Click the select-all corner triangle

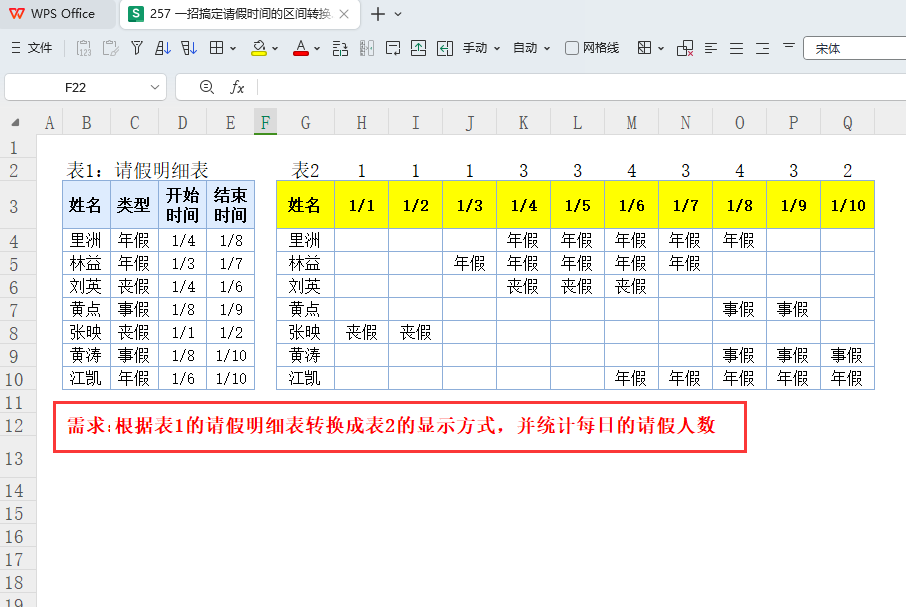tap(16, 122)
